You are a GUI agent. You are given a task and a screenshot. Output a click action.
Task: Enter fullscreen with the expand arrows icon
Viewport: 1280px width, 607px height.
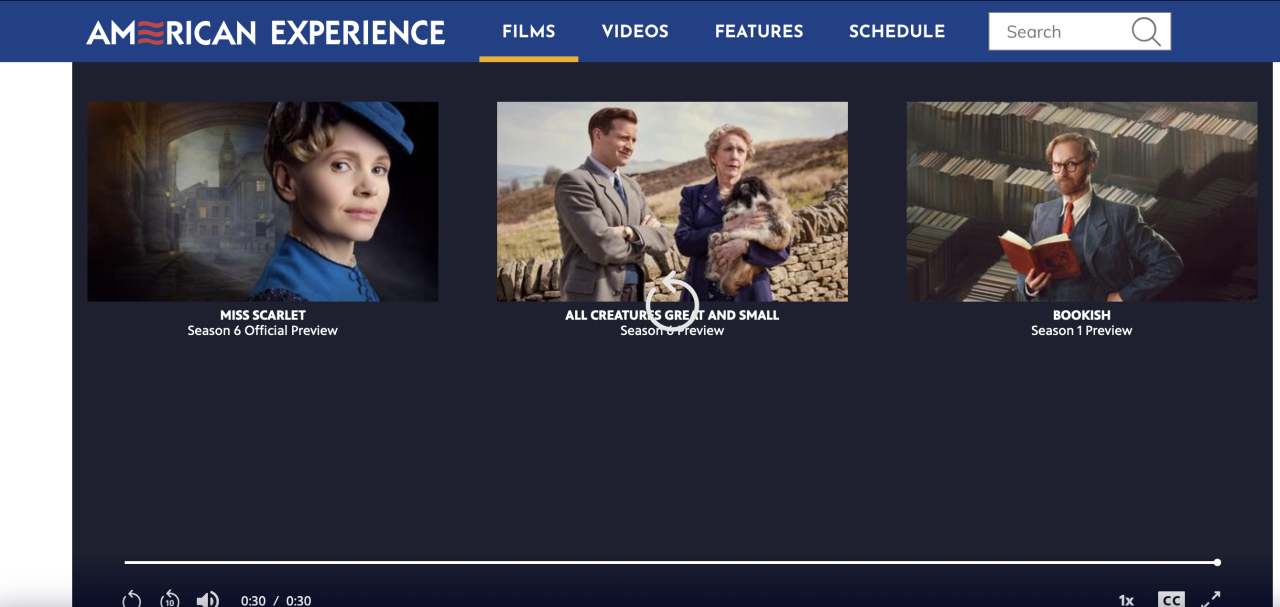[1211, 600]
